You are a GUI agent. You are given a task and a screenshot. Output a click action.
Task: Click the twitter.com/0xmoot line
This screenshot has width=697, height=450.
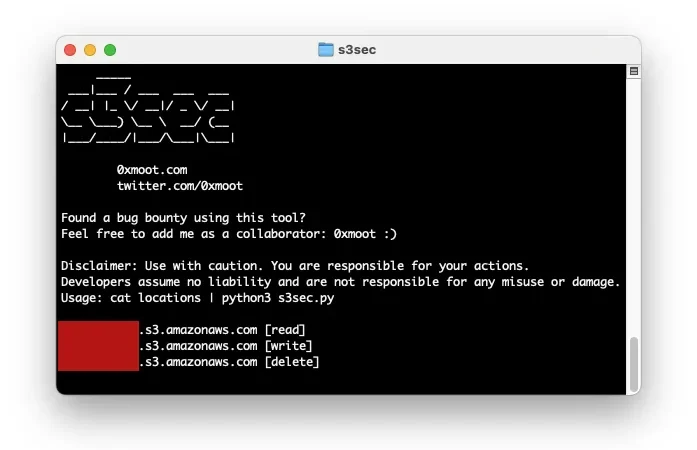point(180,186)
